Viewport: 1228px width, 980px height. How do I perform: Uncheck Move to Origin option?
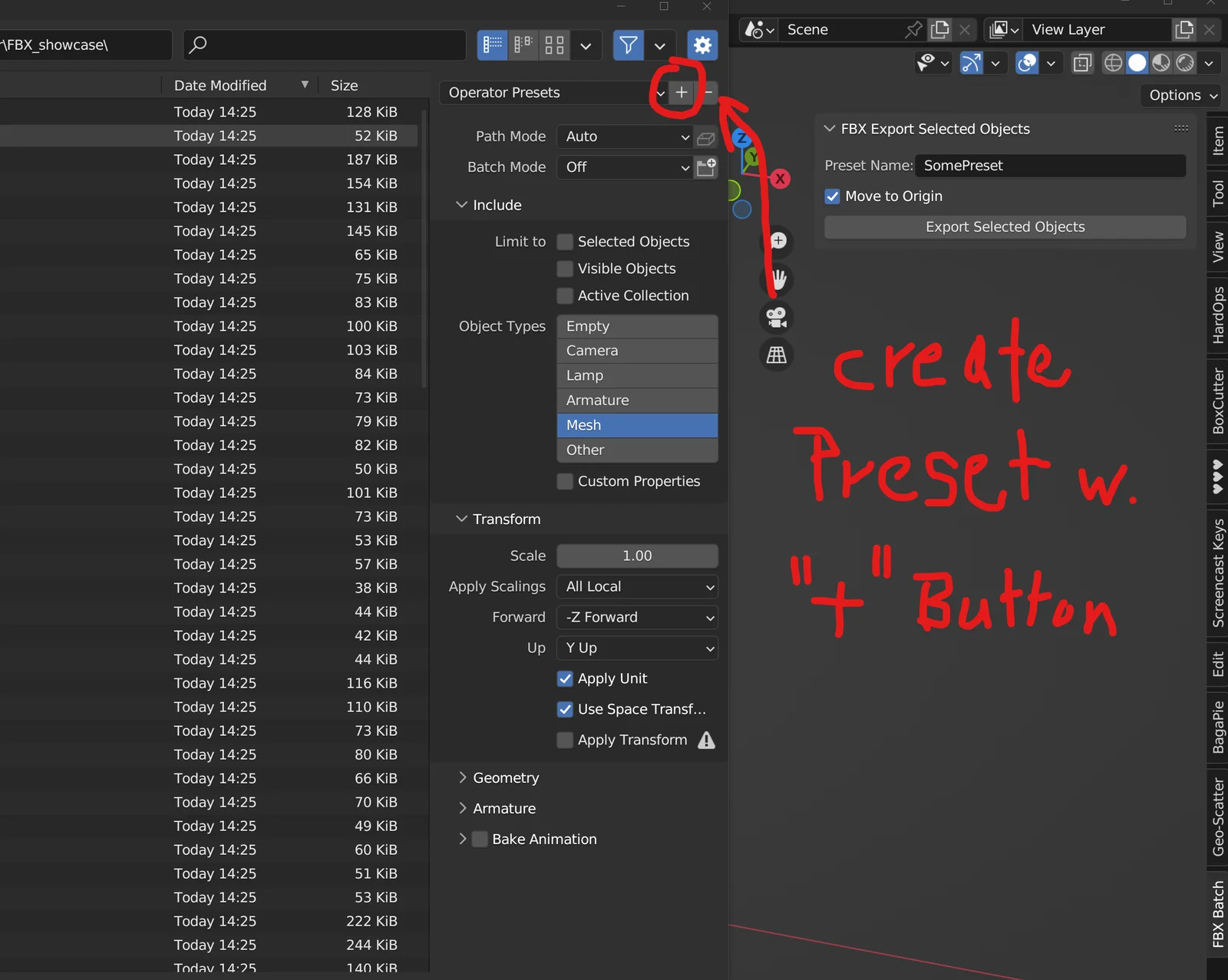coord(833,196)
